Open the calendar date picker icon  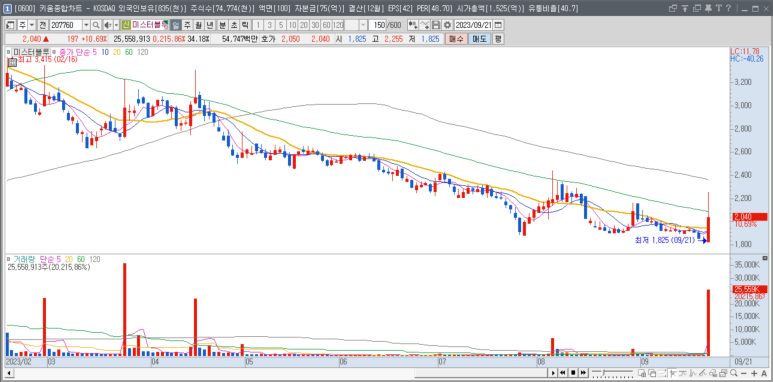click(498, 25)
